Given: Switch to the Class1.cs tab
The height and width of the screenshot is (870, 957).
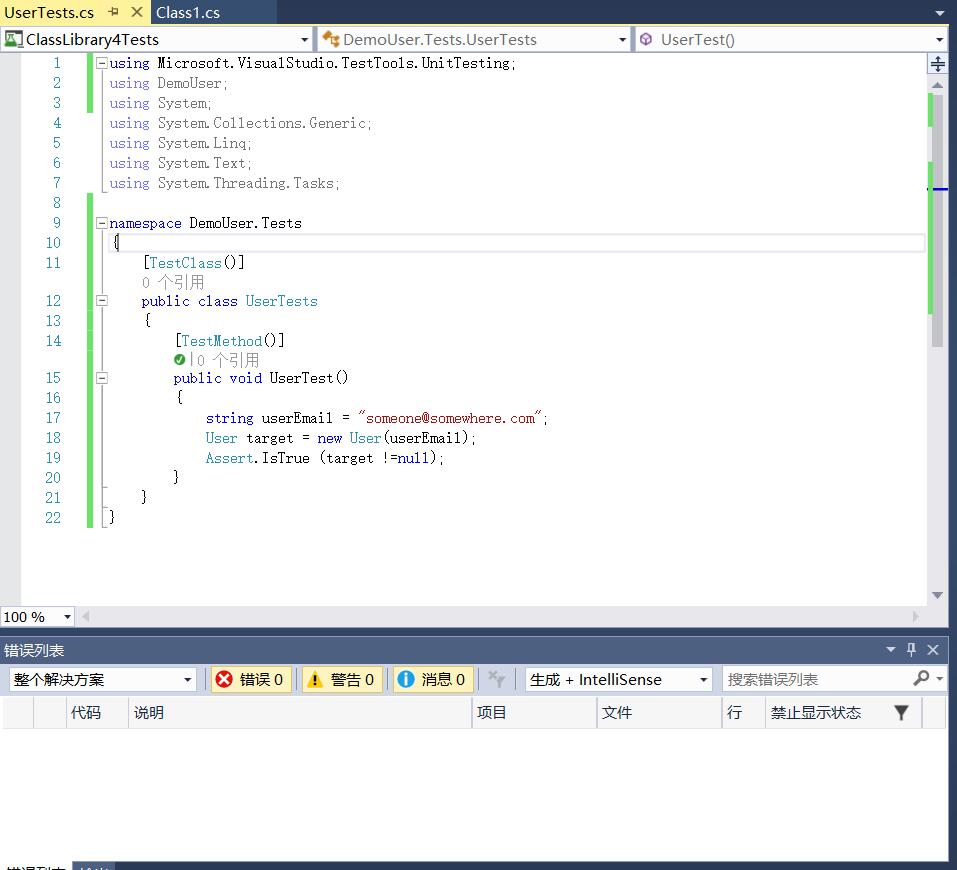Looking at the screenshot, I should point(188,12).
